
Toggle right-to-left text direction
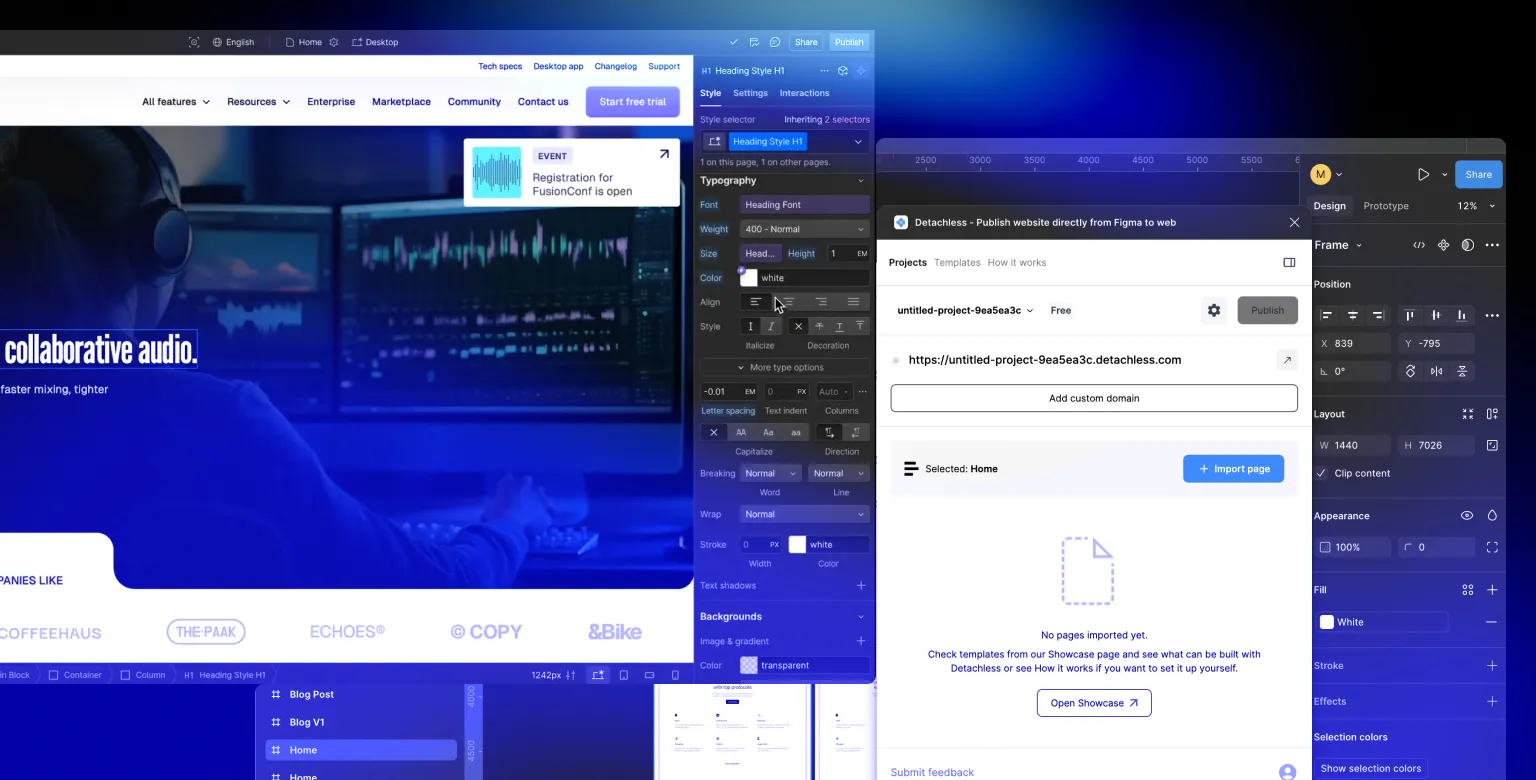(x=855, y=432)
